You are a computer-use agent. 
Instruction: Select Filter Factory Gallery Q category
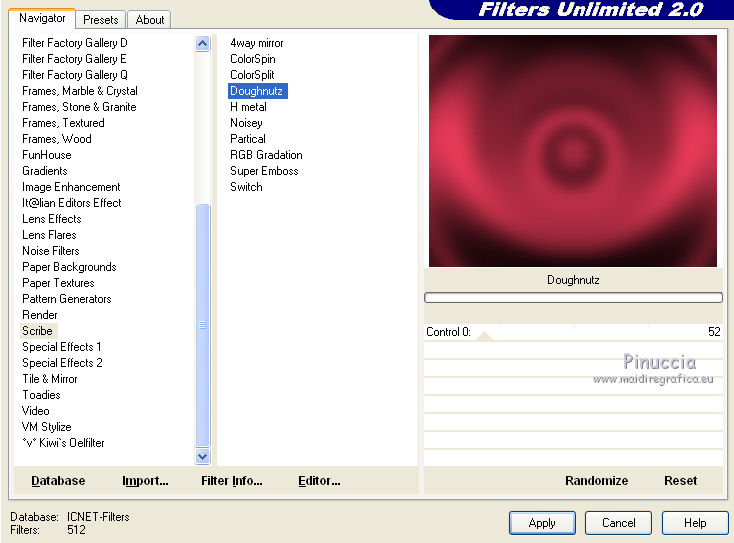tap(74, 75)
